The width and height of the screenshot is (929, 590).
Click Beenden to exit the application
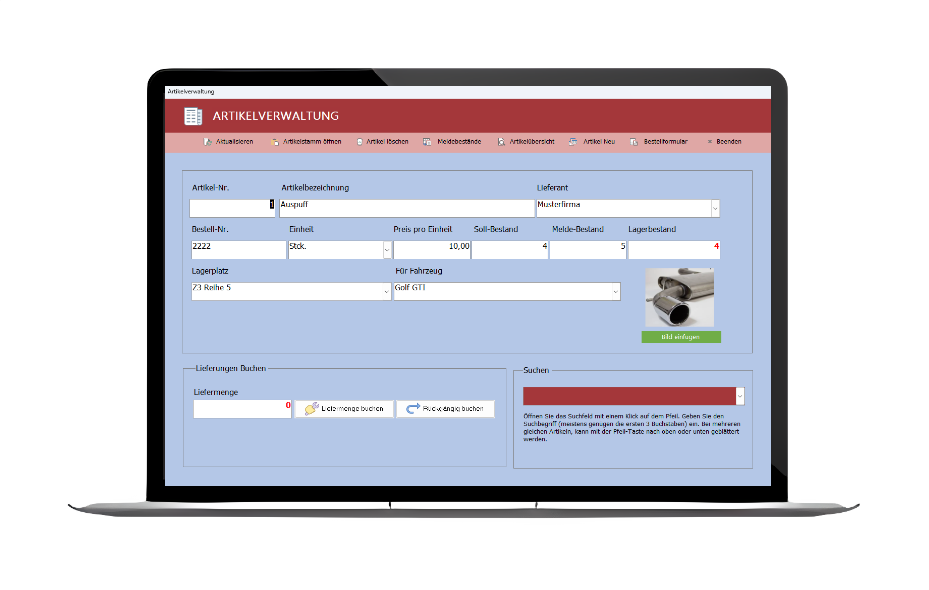coord(710,142)
